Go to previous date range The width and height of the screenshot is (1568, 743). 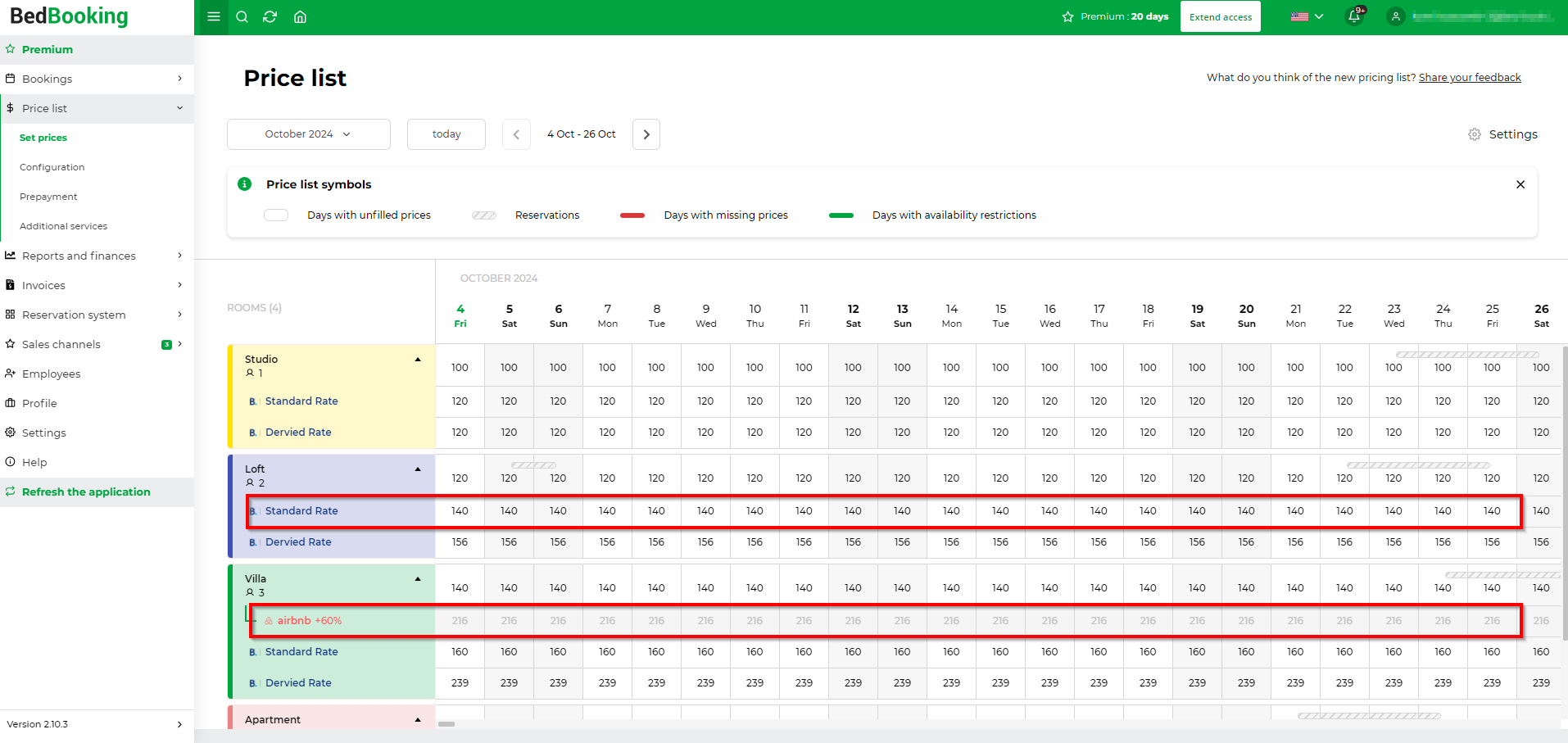click(x=516, y=134)
